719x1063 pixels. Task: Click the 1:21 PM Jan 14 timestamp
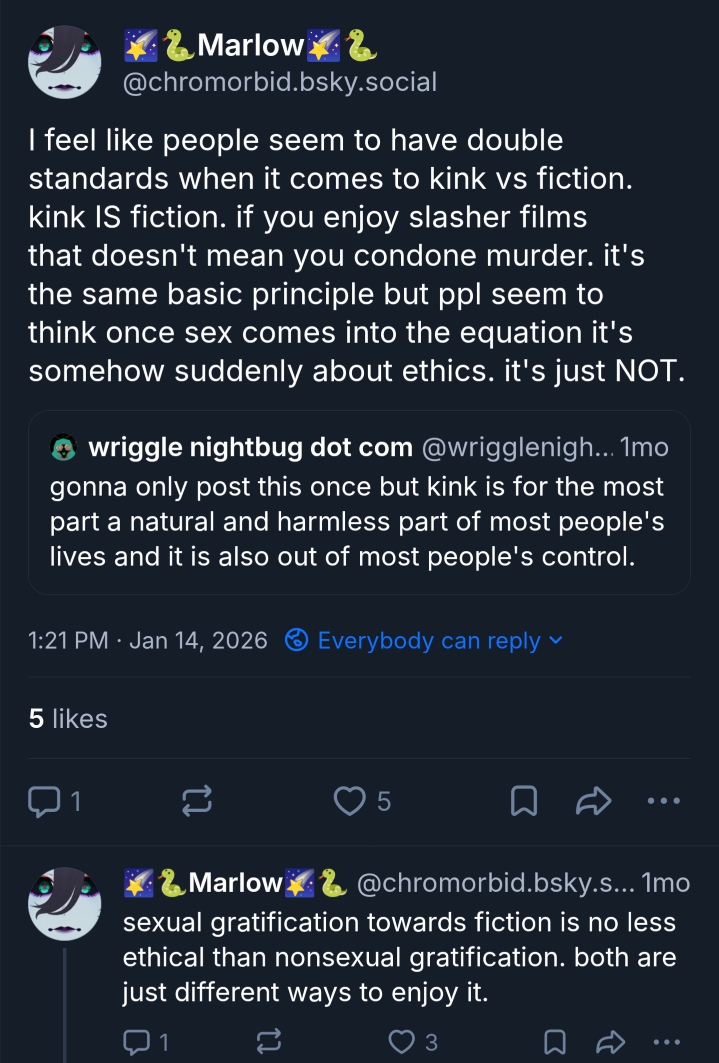coord(148,641)
